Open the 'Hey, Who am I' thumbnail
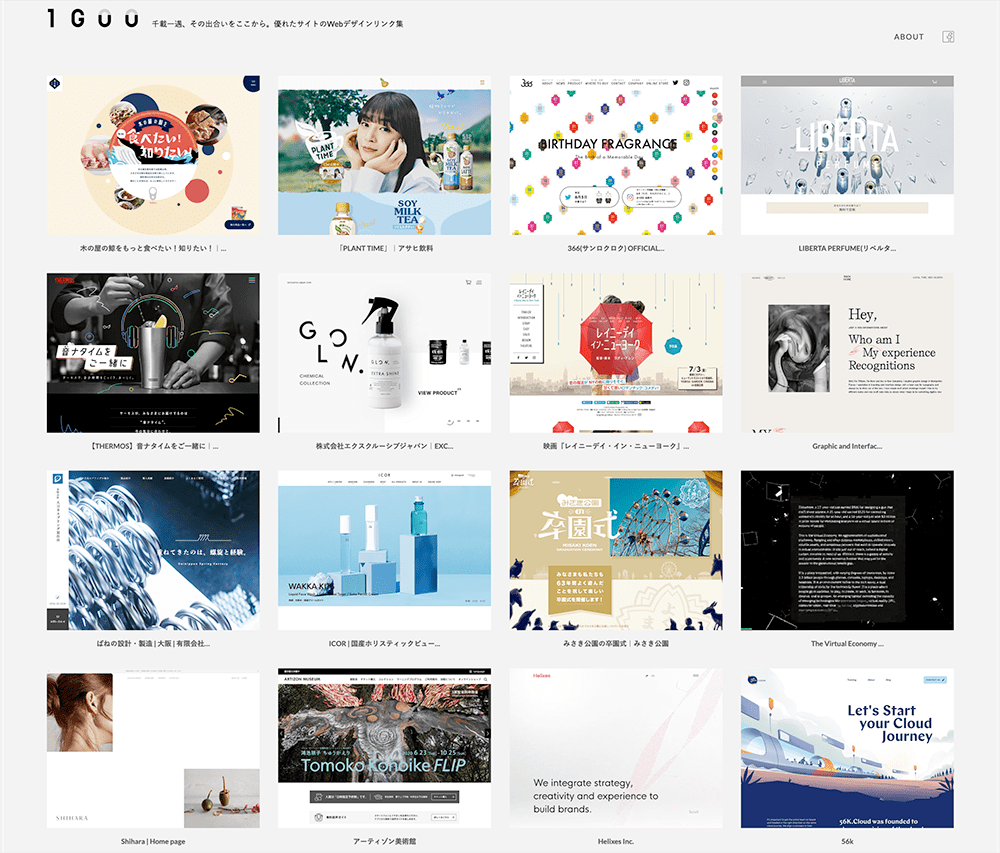Image resolution: width=1000 pixels, height=853 pixels. (847, 353)
